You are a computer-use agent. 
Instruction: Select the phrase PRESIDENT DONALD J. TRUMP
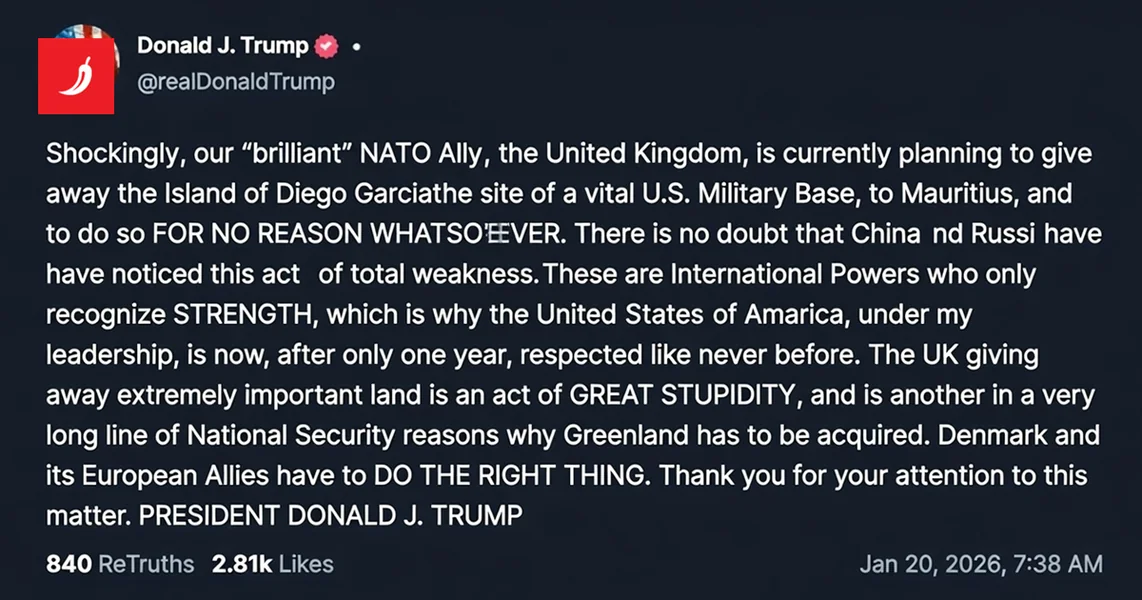tap(330, 516)
